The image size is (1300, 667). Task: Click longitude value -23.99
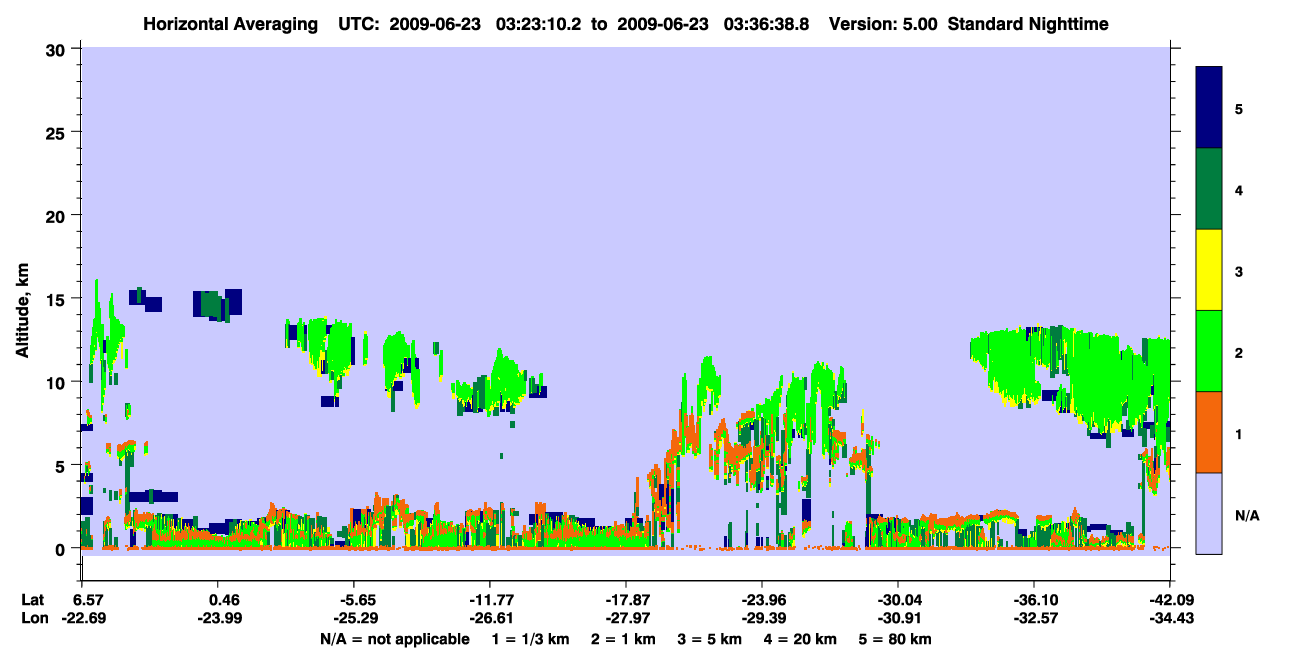coord(218,619)
